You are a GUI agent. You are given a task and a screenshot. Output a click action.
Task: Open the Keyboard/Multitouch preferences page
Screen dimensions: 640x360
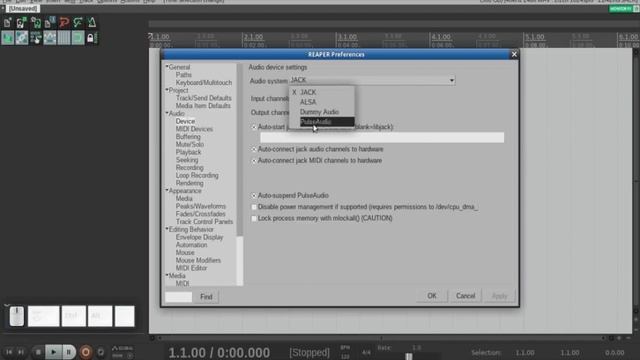tap(204, 83)
